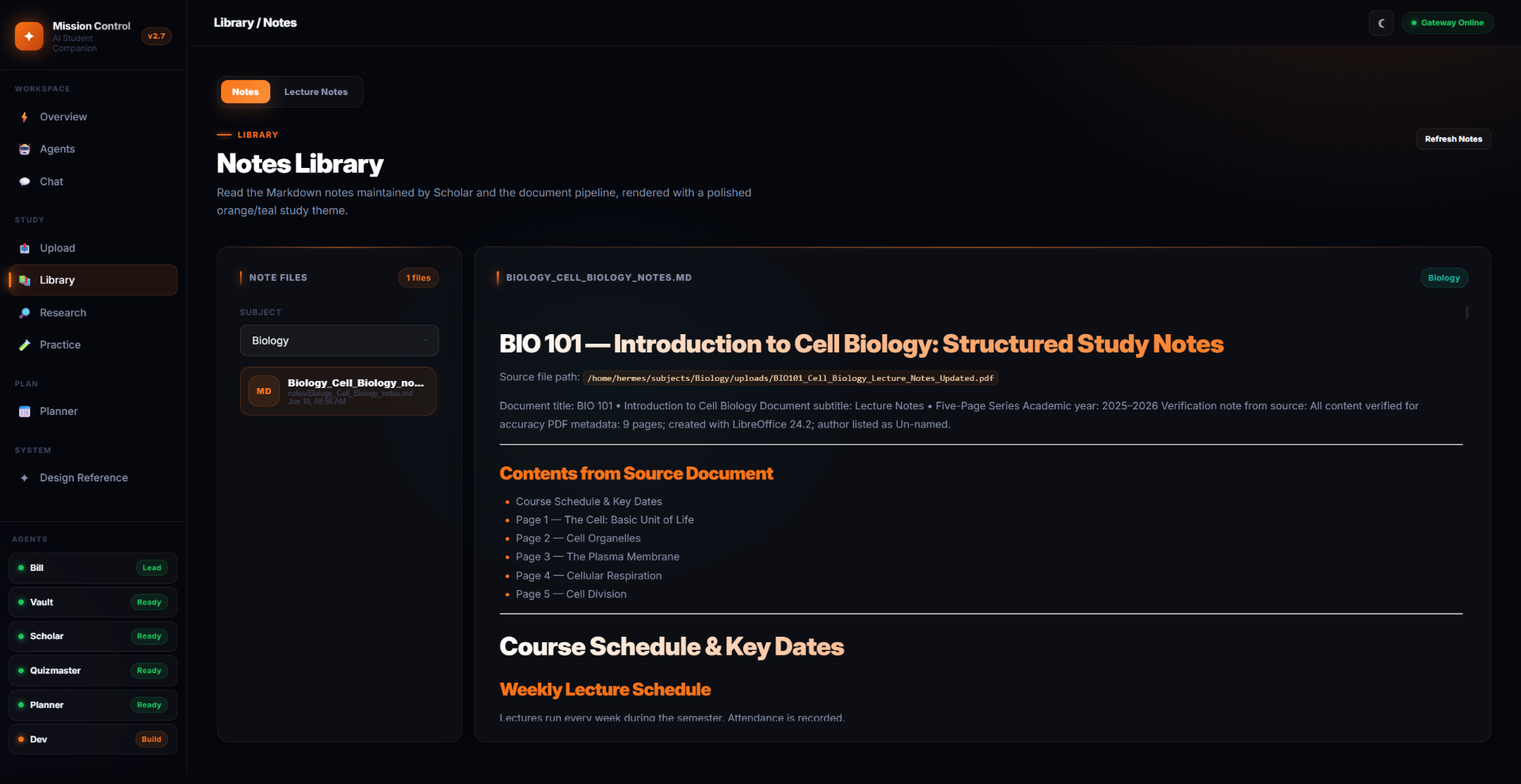The image size is (1521, 784).
Task: Click the Upload sidebar icon
Action: pos(25,249)
